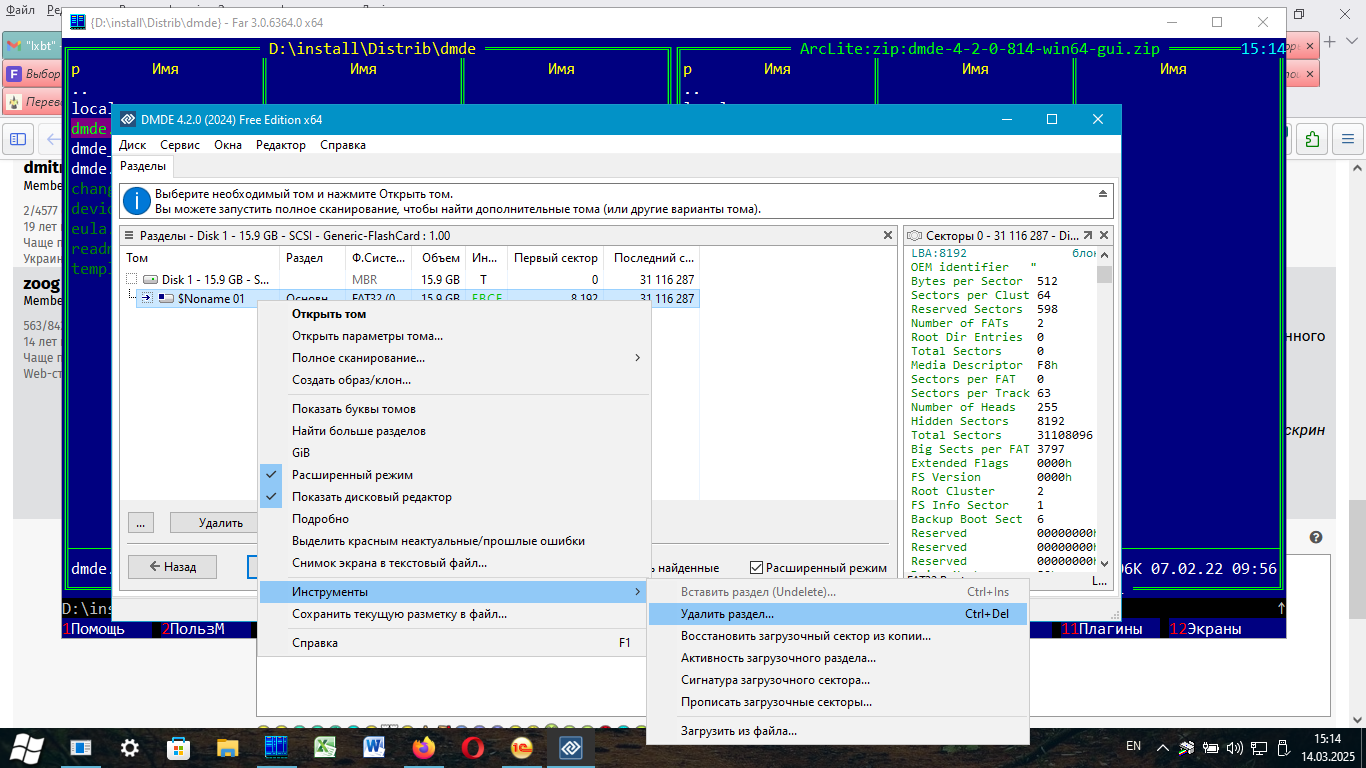Screen dimensions: 1366x768
Task: Toggle the Расширенный режим checkbox at the bottom
Action: click(757, 567)
